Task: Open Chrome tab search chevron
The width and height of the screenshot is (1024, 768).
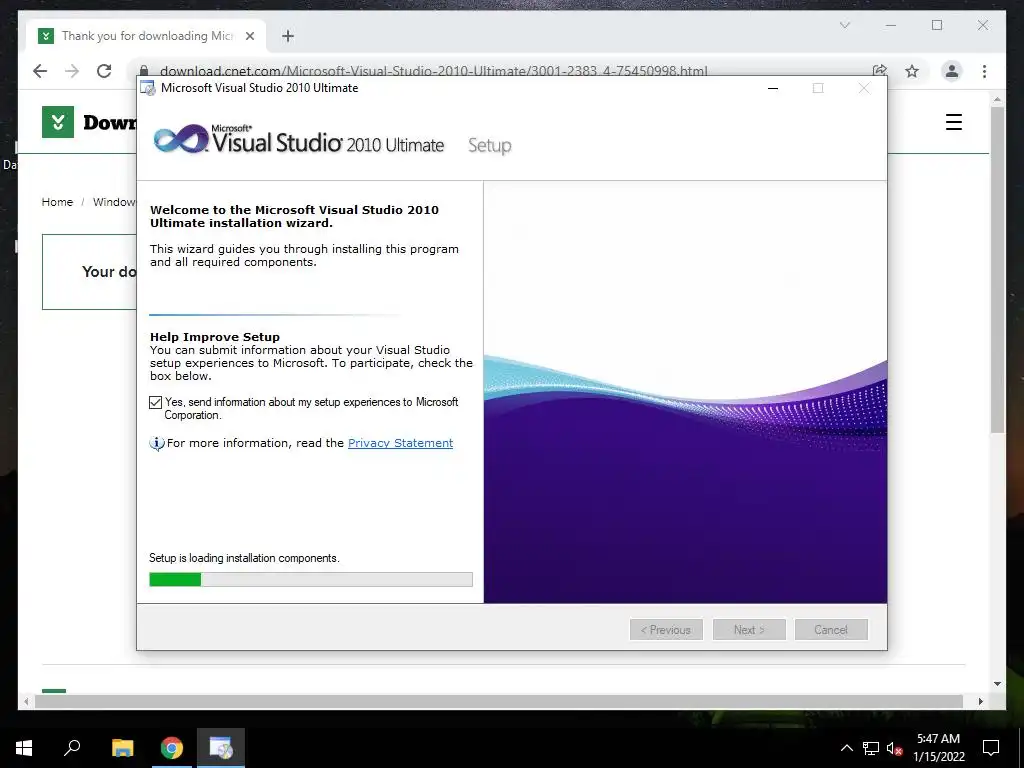Action: [x=844, y=25]
